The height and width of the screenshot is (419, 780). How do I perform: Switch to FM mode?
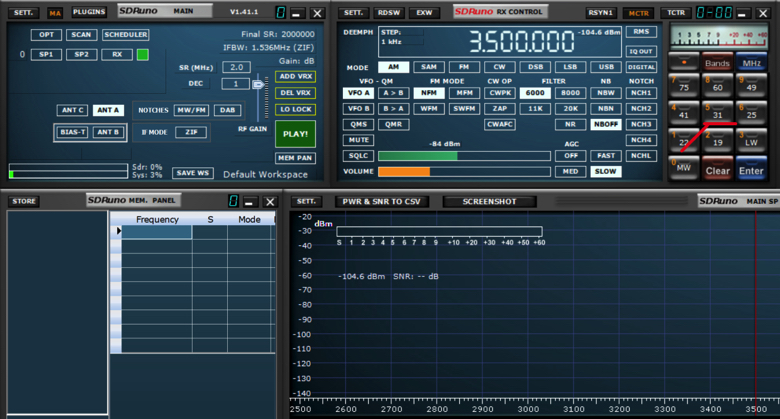464,67
